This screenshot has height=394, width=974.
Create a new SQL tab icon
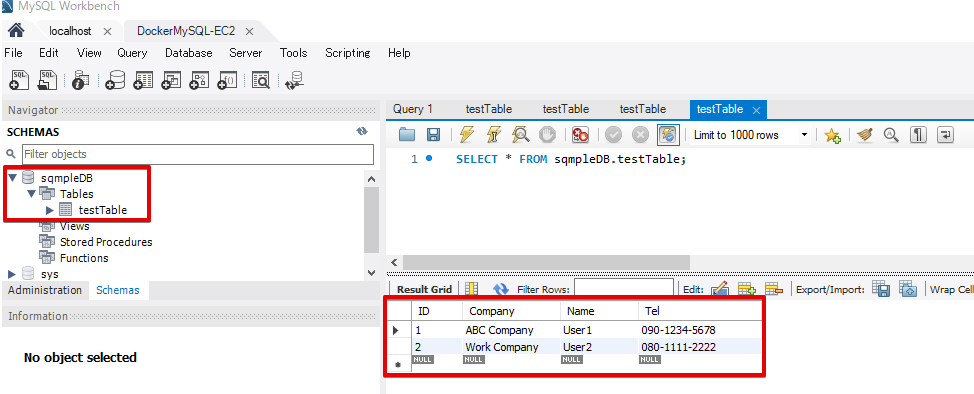point(19,80)
